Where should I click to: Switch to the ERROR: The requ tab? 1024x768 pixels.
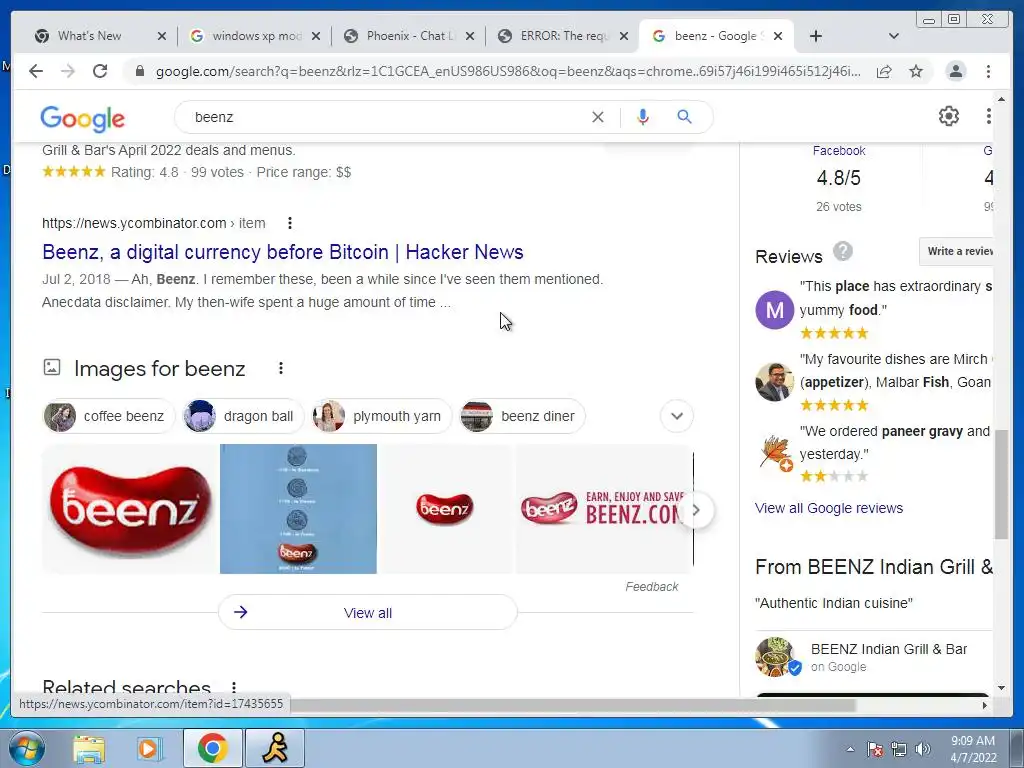click(x=564, y=36)
